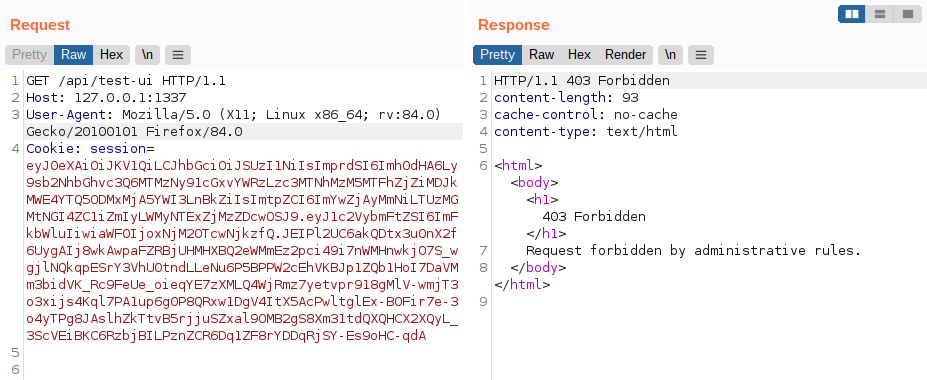Open the Hex tab in Request panel

coord(111,55)
